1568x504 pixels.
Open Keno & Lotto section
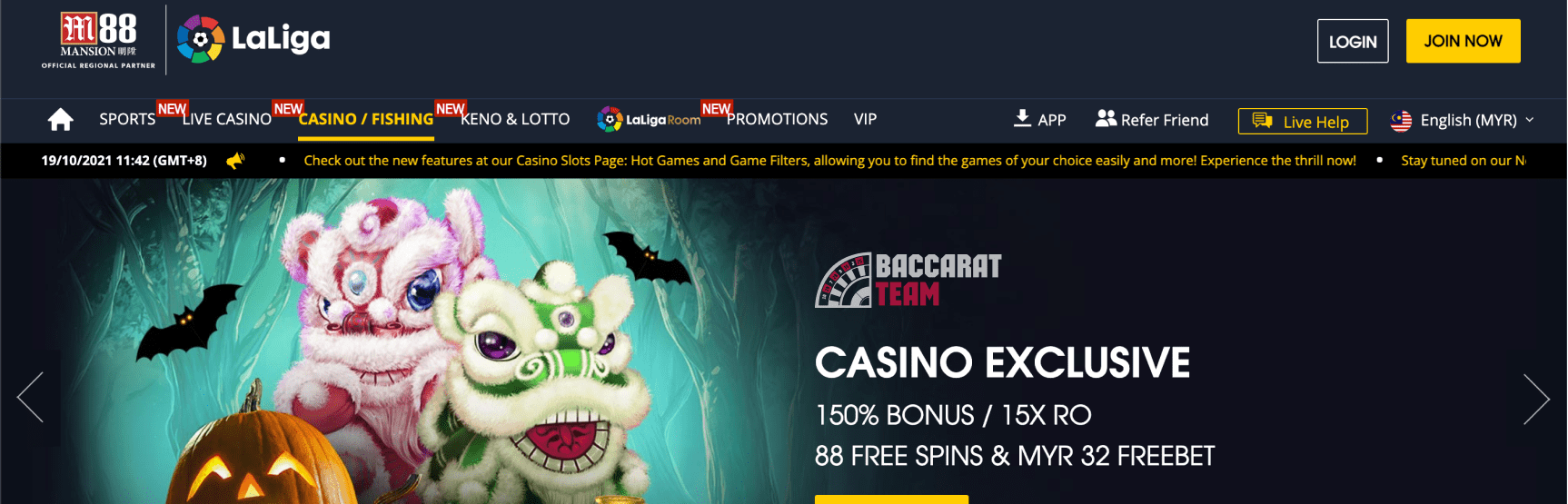click(x=515, y=119)
